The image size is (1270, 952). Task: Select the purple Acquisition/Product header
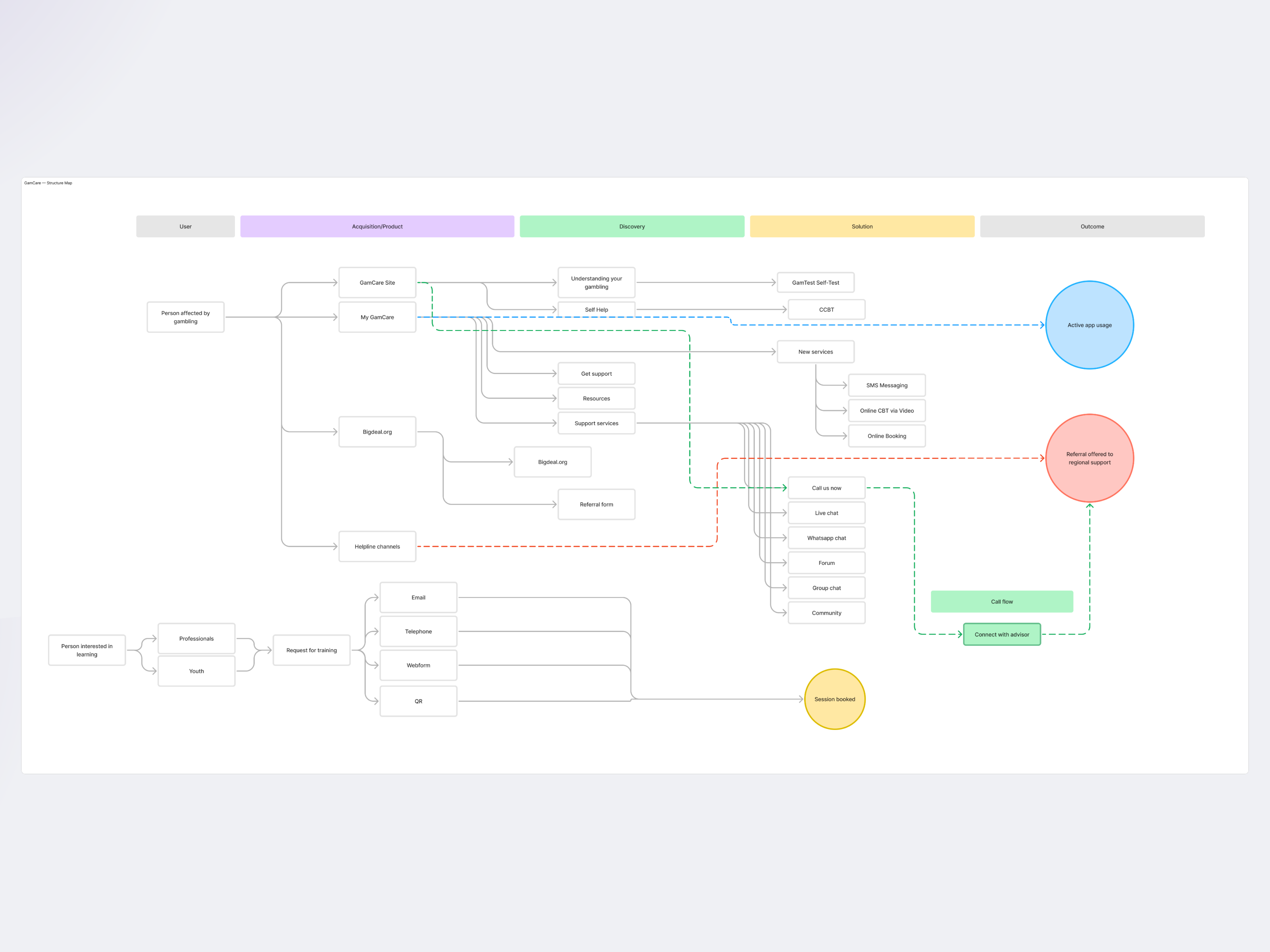[377, 226]
